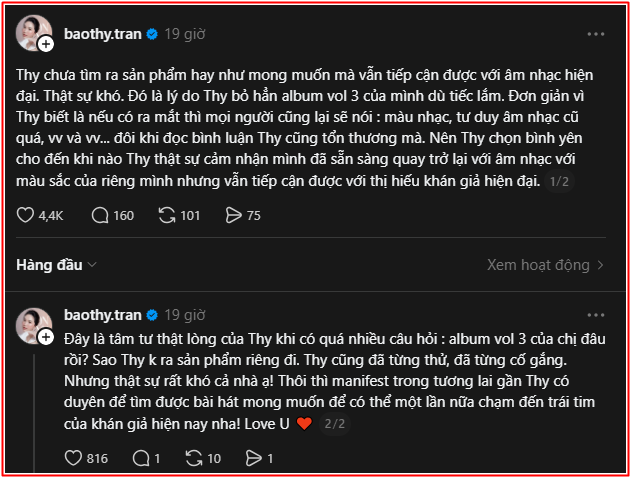Click the 2/2 thread indicator
631x478 pixels.
[x=337, y=424]
